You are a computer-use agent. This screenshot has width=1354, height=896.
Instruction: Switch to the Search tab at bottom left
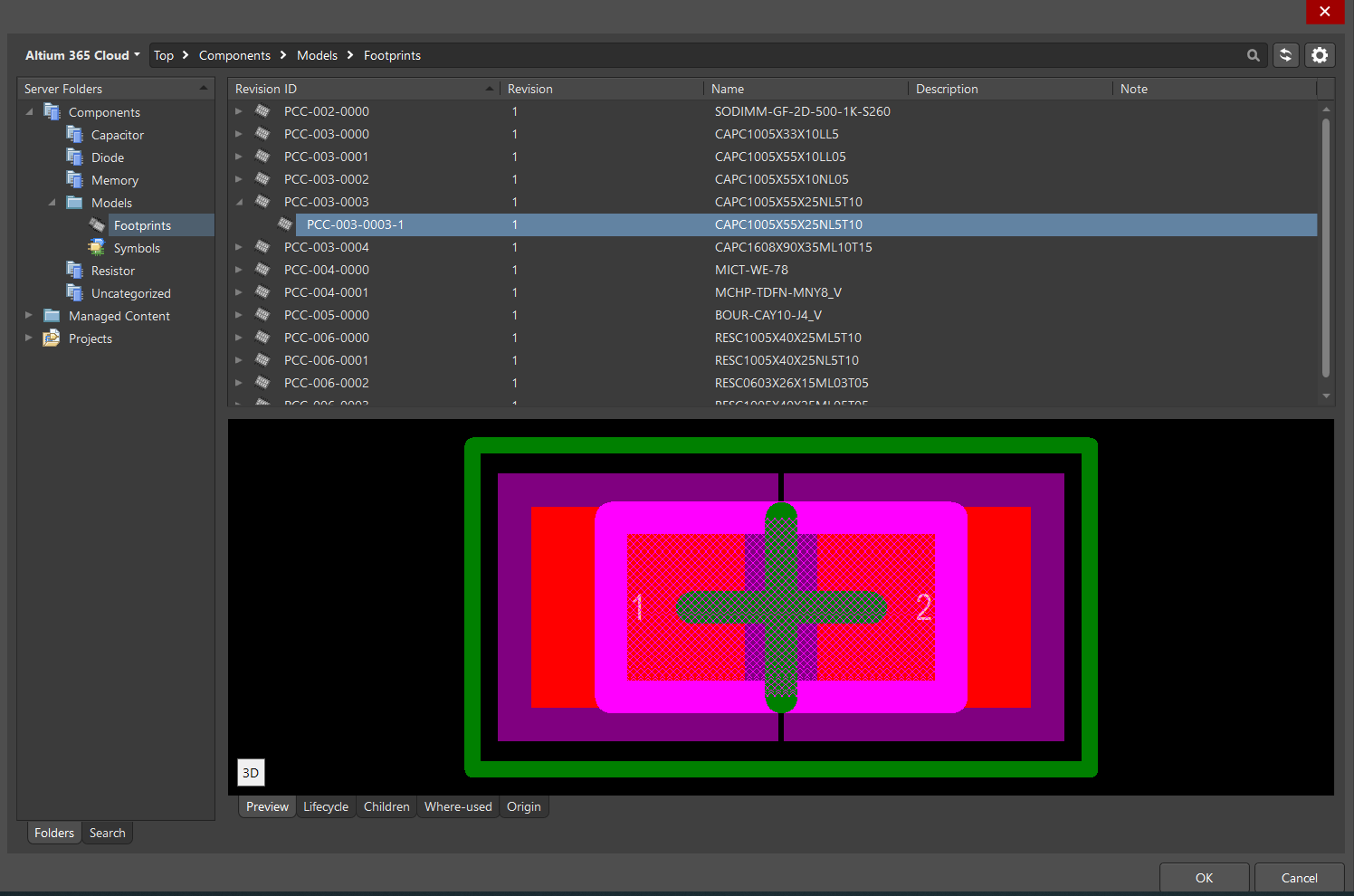(x=107, y=832)
